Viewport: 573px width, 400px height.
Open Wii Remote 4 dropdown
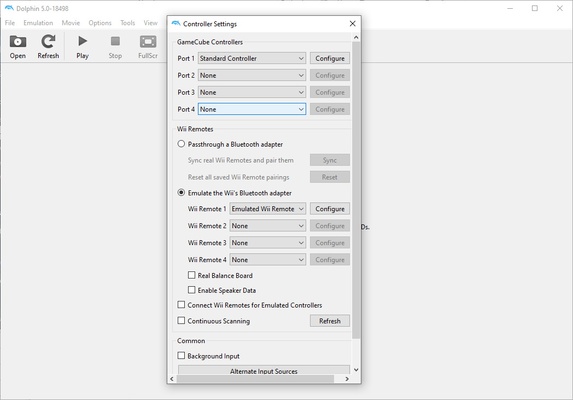pyautogui.click(x=267, y=260)
